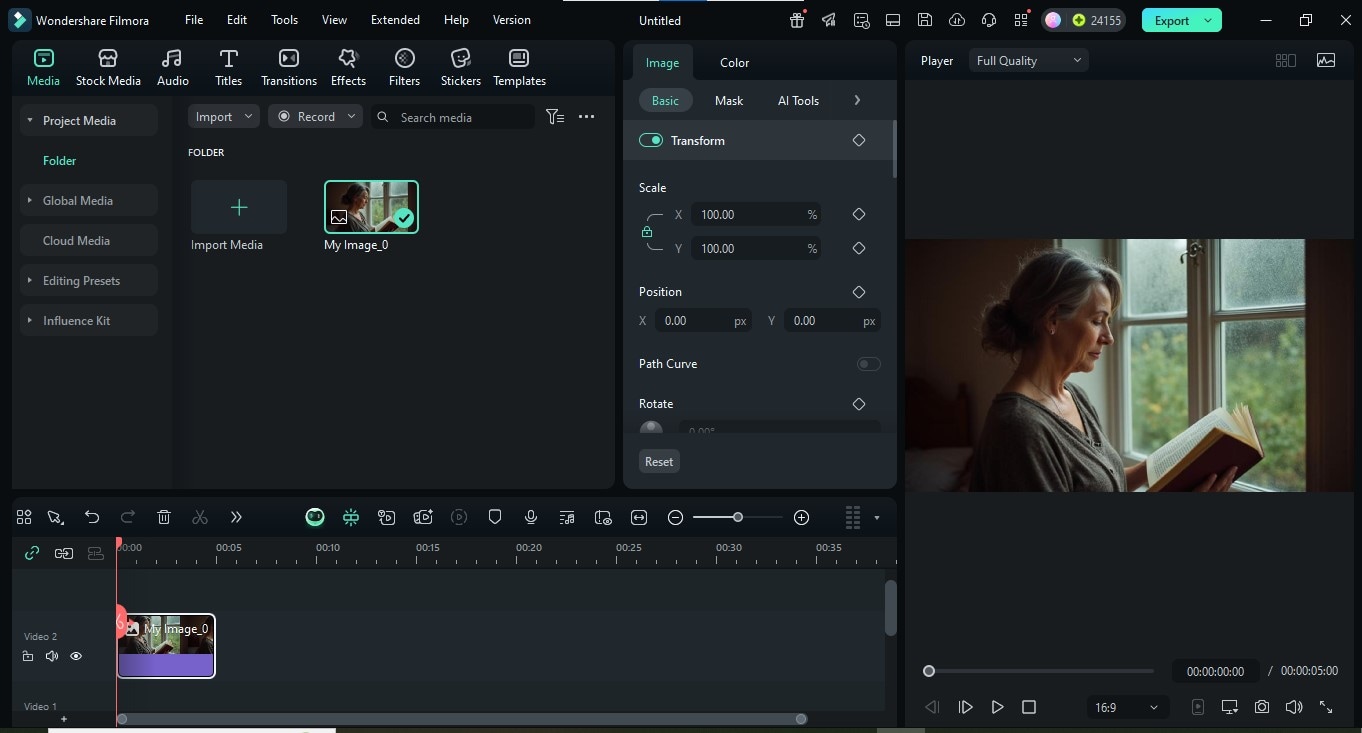
Task: Zoom in timeline with plus icon
Action: (x=801, y=517)
